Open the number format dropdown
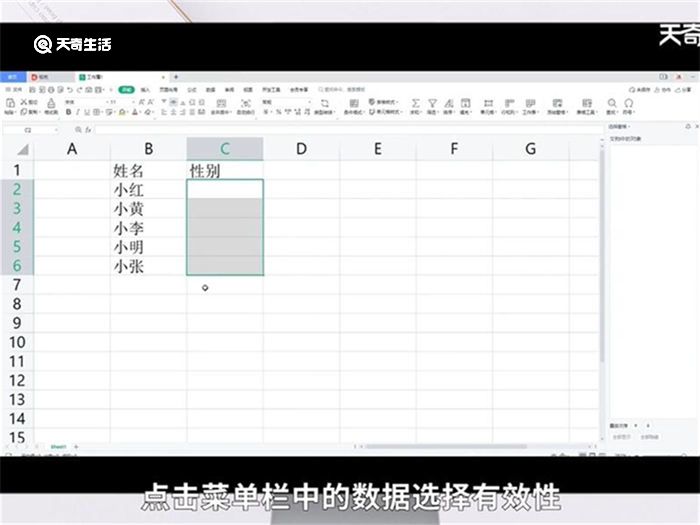The width and height of the screenshot is (700, 525). [285, 102]
